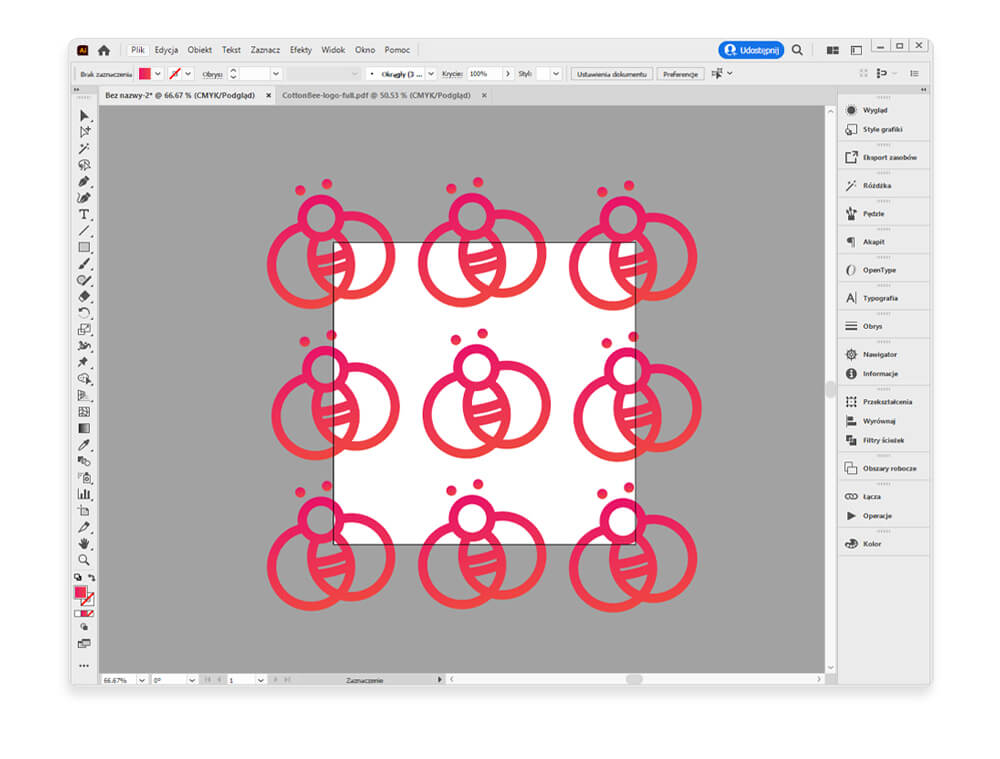Swap fill and stroke colors arrow
1000x759 pixels.
92,578
